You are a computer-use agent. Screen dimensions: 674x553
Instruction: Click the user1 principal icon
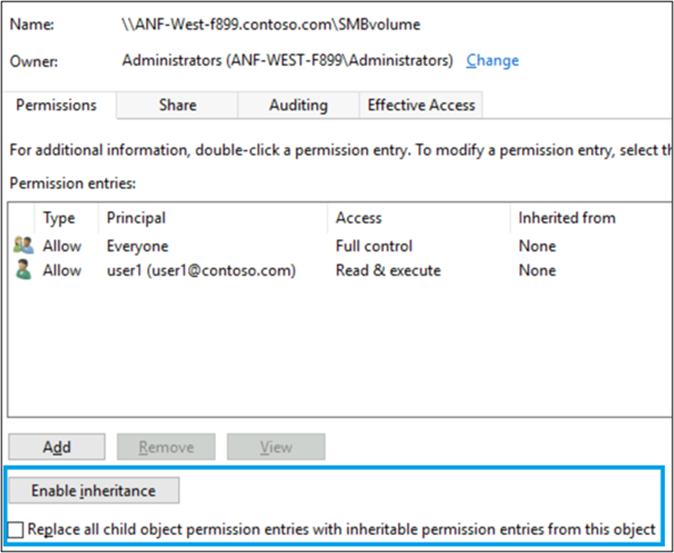coord(23,270)
